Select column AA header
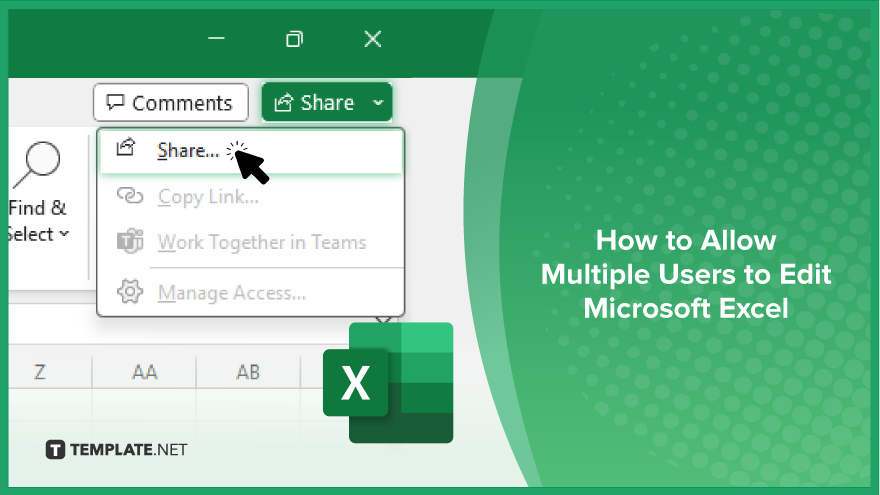 click(144, 372)
